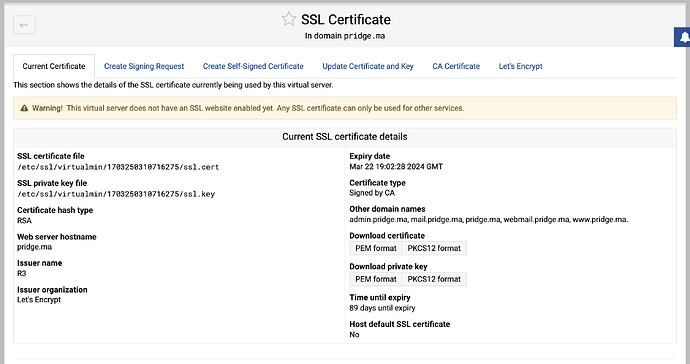Click the warning triangle icon in the banner
The width and height of the screenshot is (690, 364).
coord(24,108)
